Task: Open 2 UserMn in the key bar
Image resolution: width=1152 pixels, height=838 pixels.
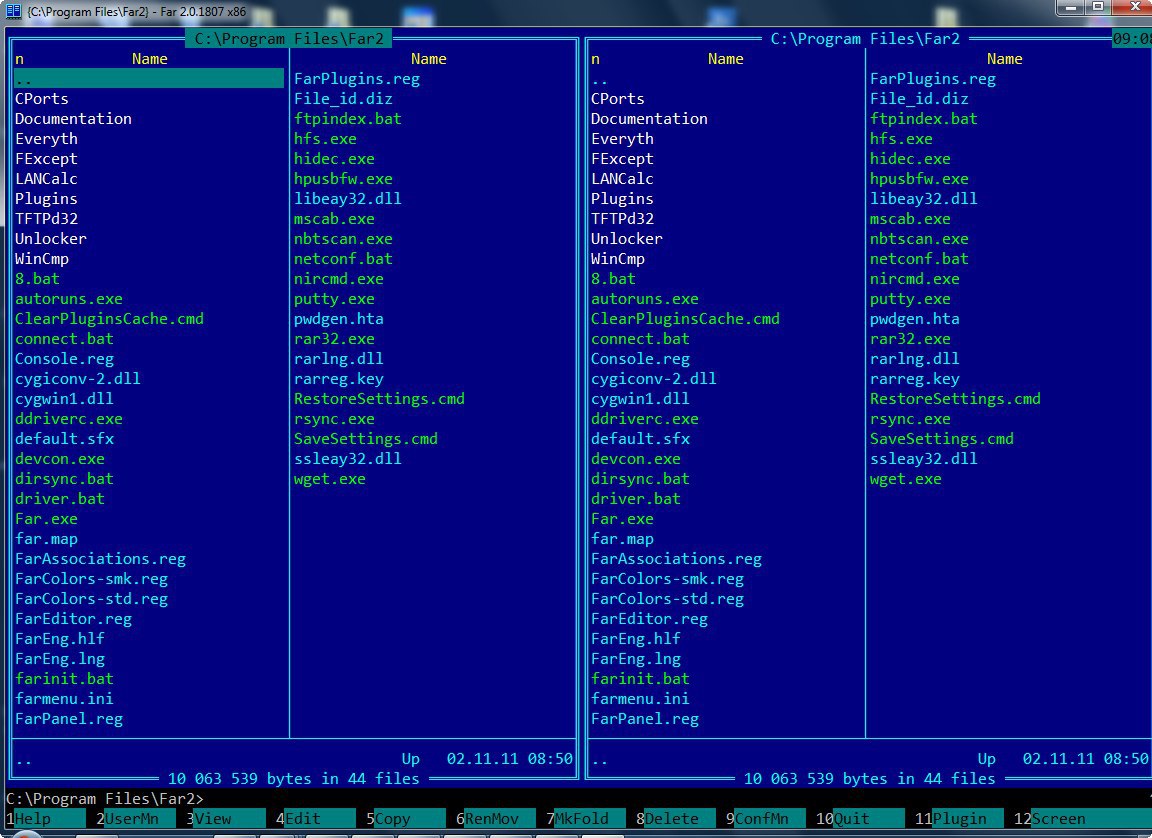Action: (136, 818)
